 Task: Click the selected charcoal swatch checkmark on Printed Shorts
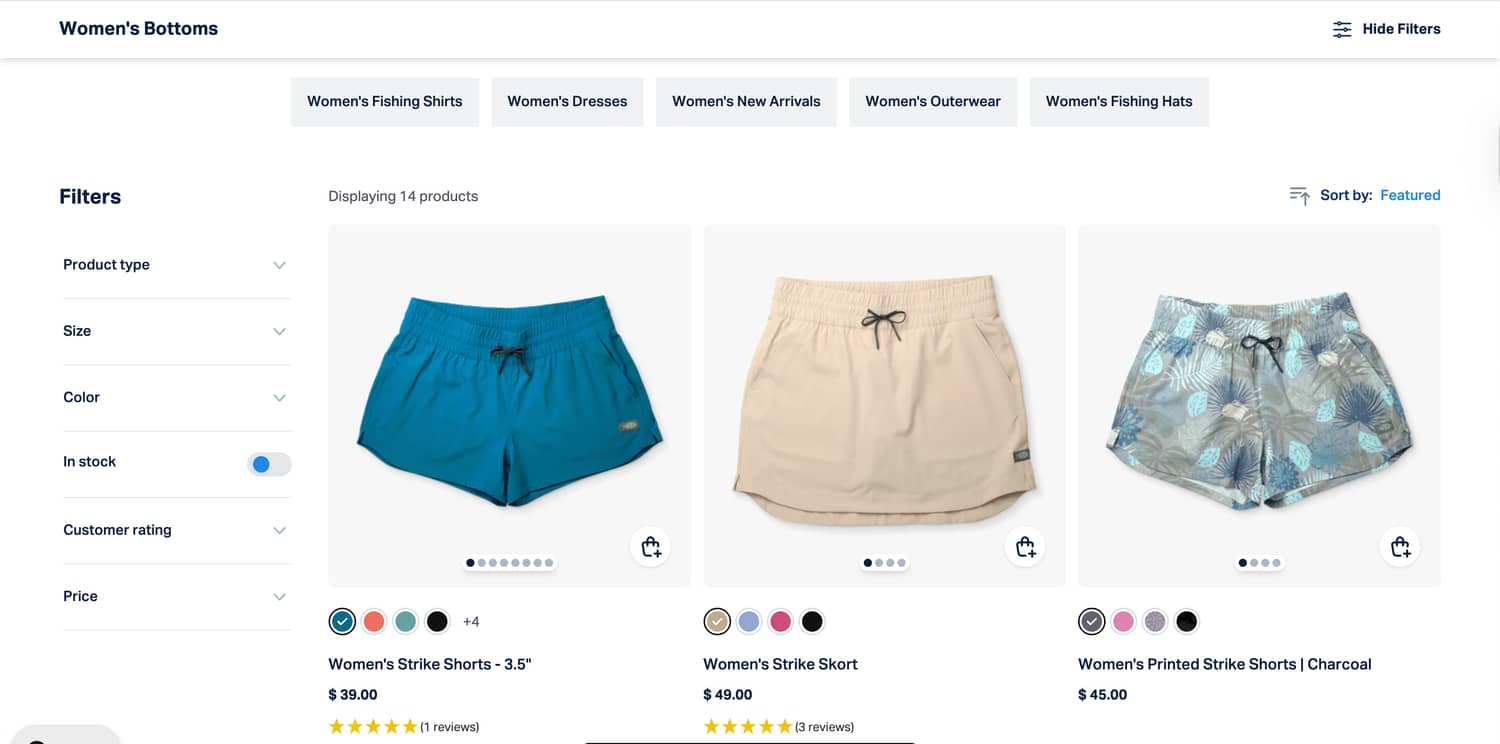(x=1091, y=621)
